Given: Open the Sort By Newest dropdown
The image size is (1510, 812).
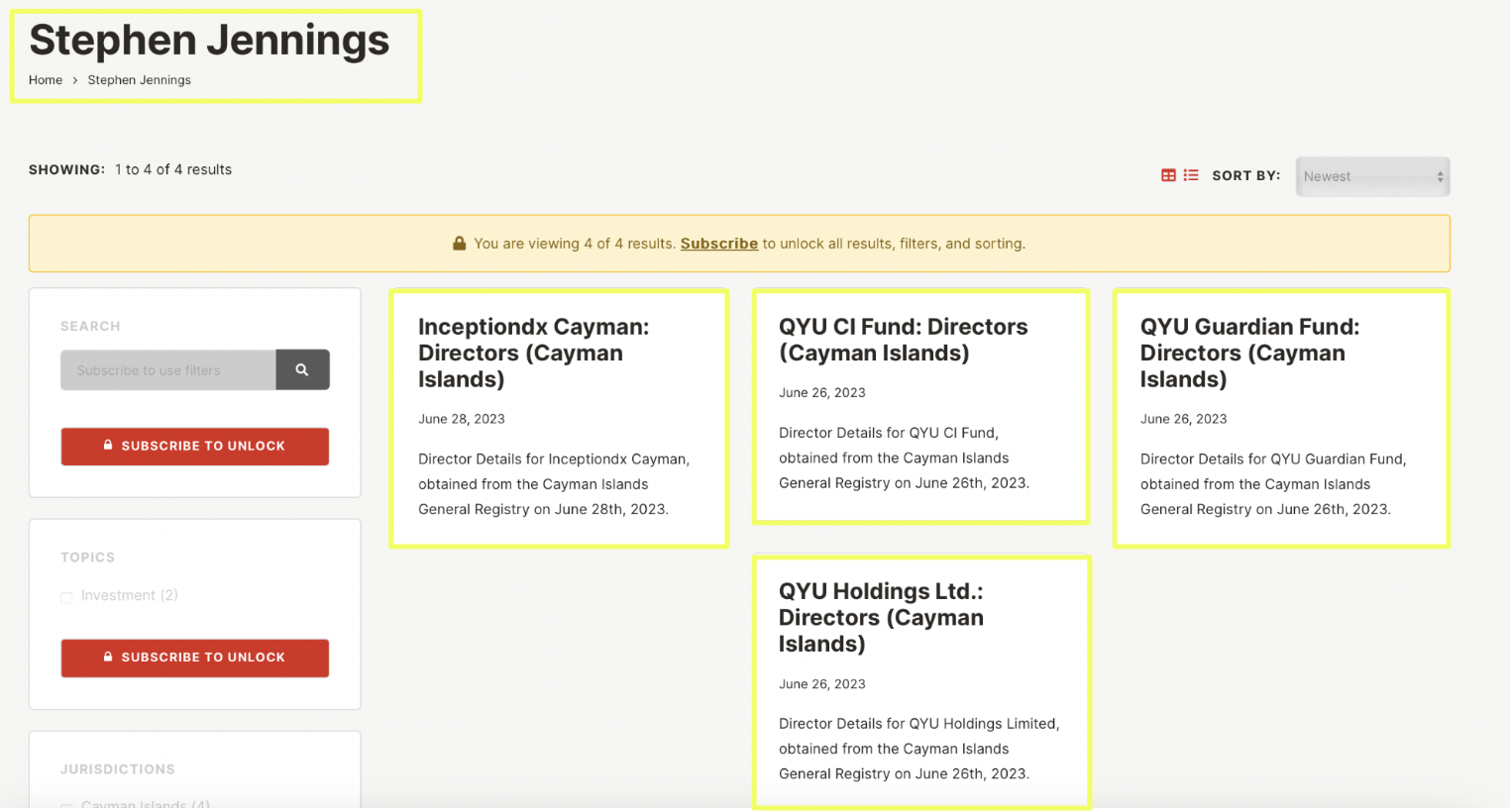Looking at the screenshot, I should pos(1372,176).
